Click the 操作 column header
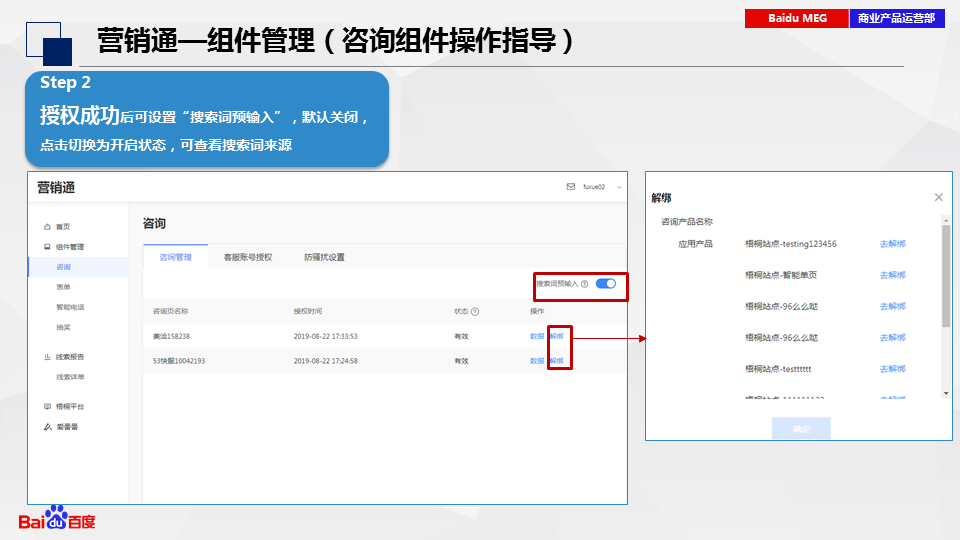960x540 pixels. click(x=537, y=312)
